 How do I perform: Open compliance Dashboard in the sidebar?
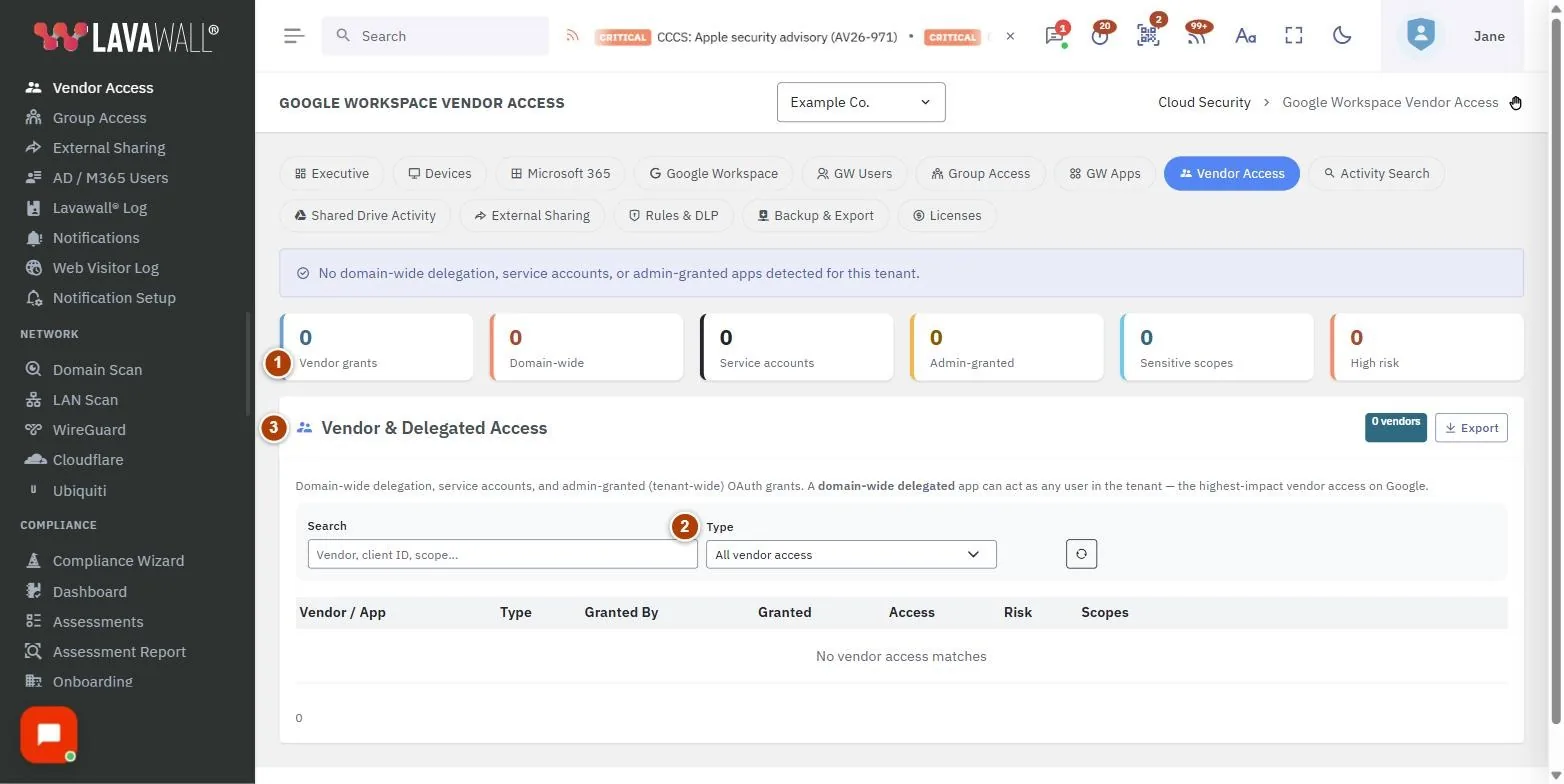pyautogui.click(x=89, y=592)
